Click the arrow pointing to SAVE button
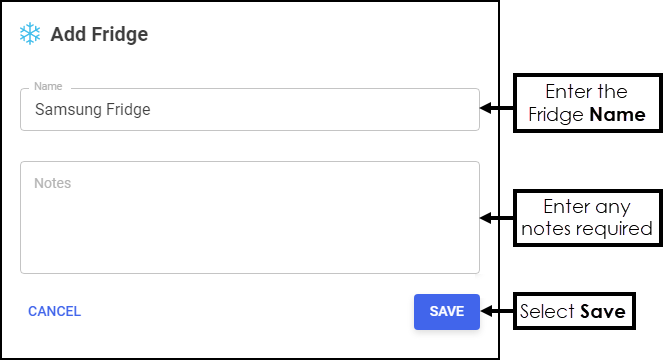The width and height of the screenshot is (665, 360). (497, 311)
